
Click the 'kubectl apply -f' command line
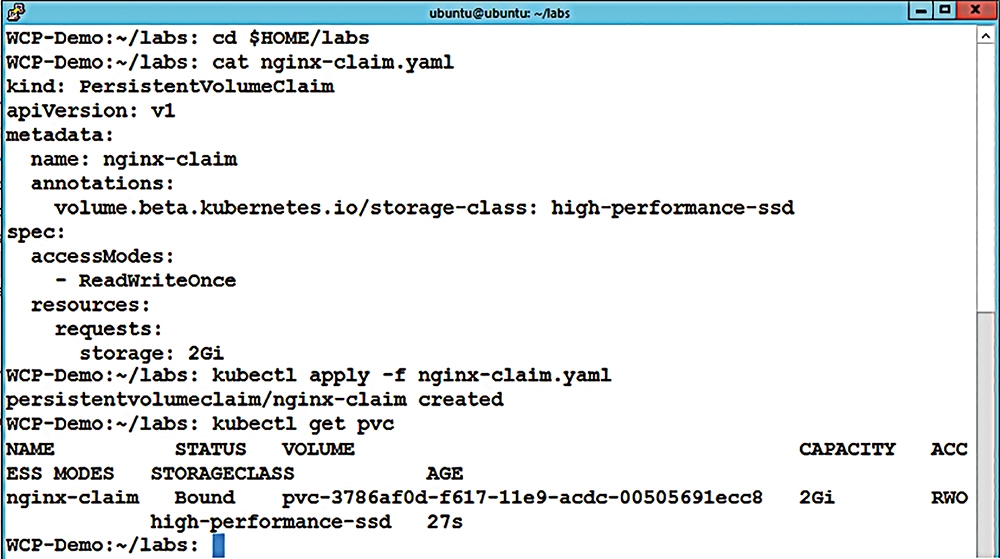[309, 375]
